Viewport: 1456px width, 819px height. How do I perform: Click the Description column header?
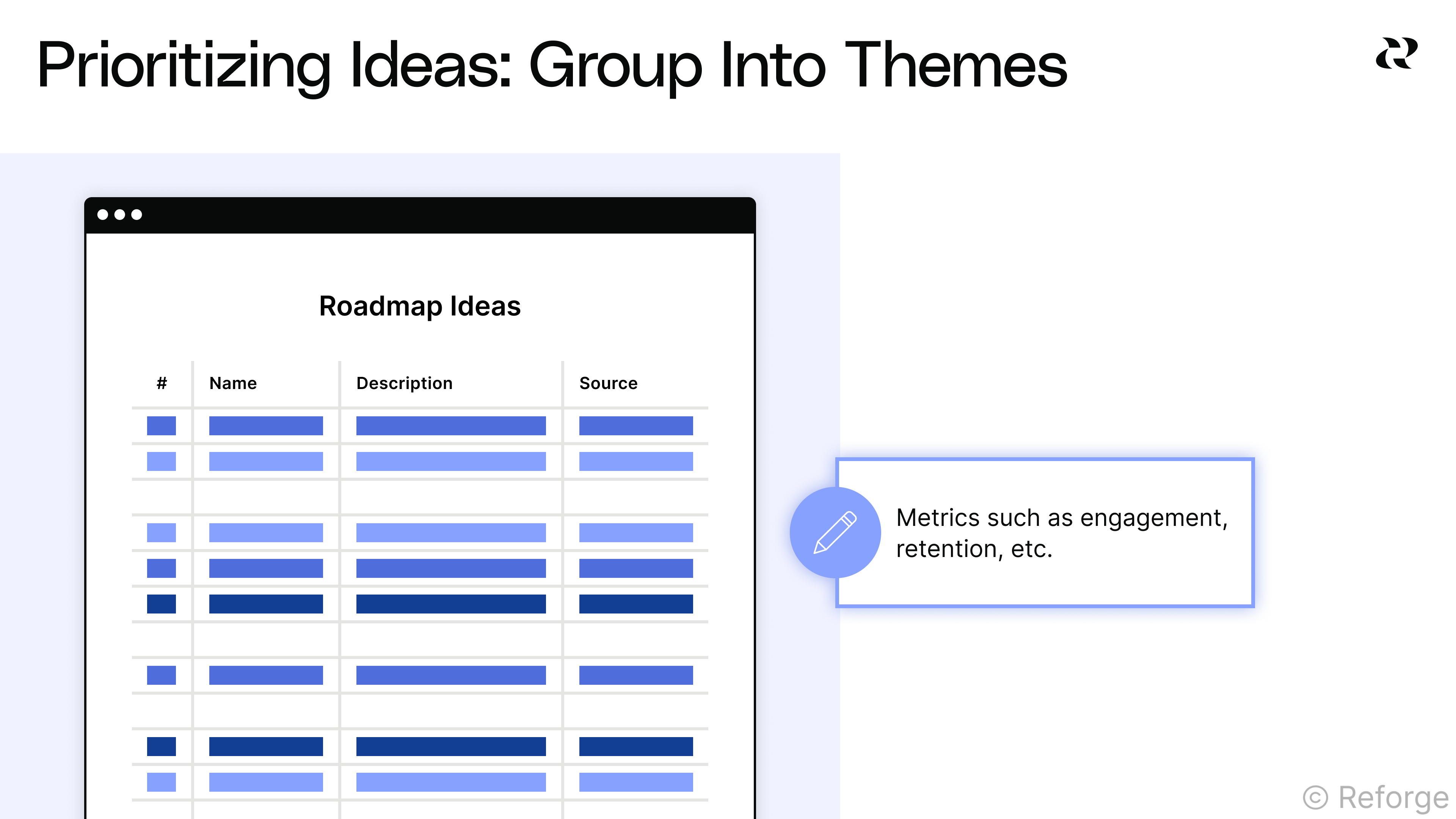coord(404,383)
